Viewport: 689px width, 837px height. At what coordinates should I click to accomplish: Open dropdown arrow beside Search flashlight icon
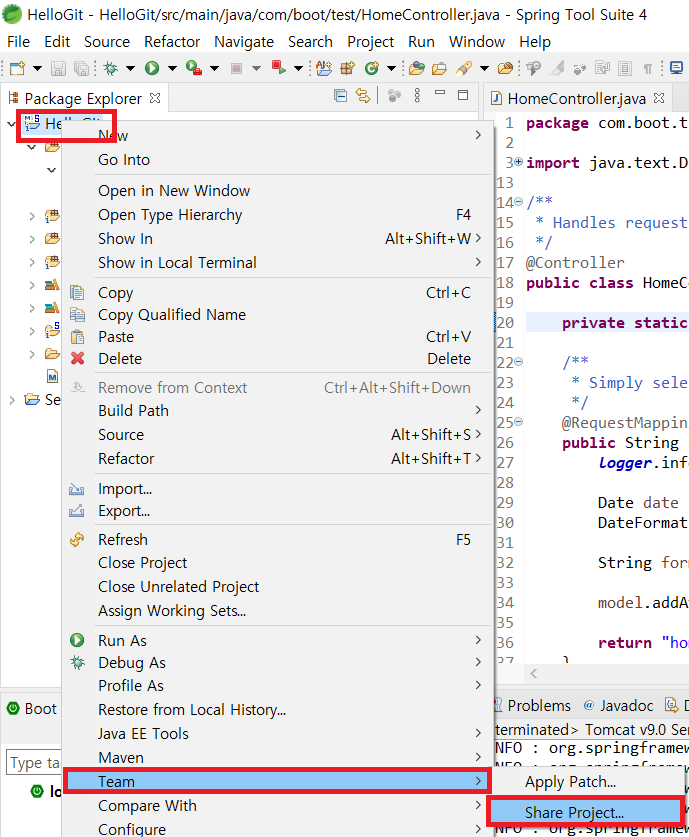[x=484, y=68]
